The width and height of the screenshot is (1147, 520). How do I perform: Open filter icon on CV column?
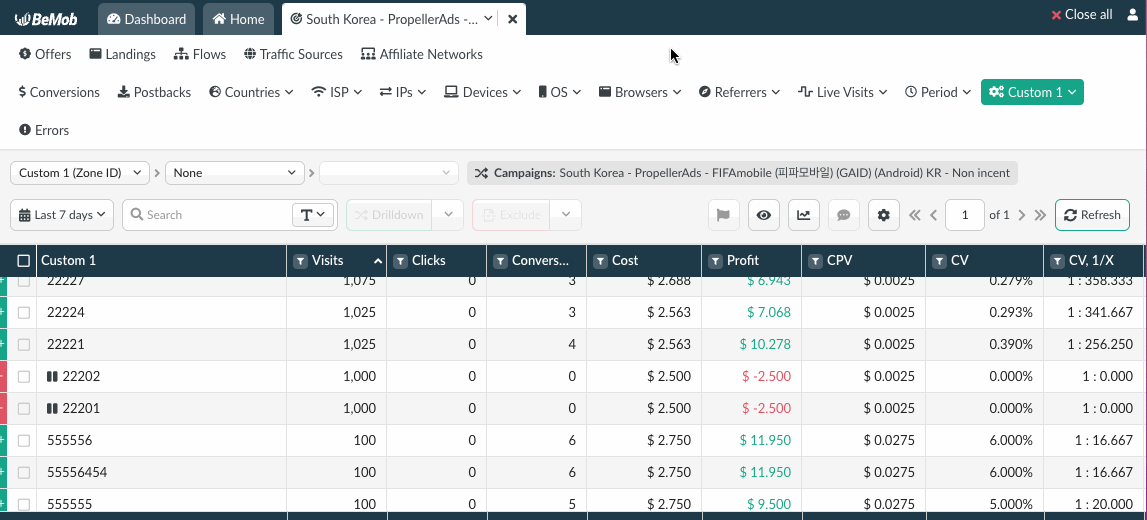coord(939,261)
